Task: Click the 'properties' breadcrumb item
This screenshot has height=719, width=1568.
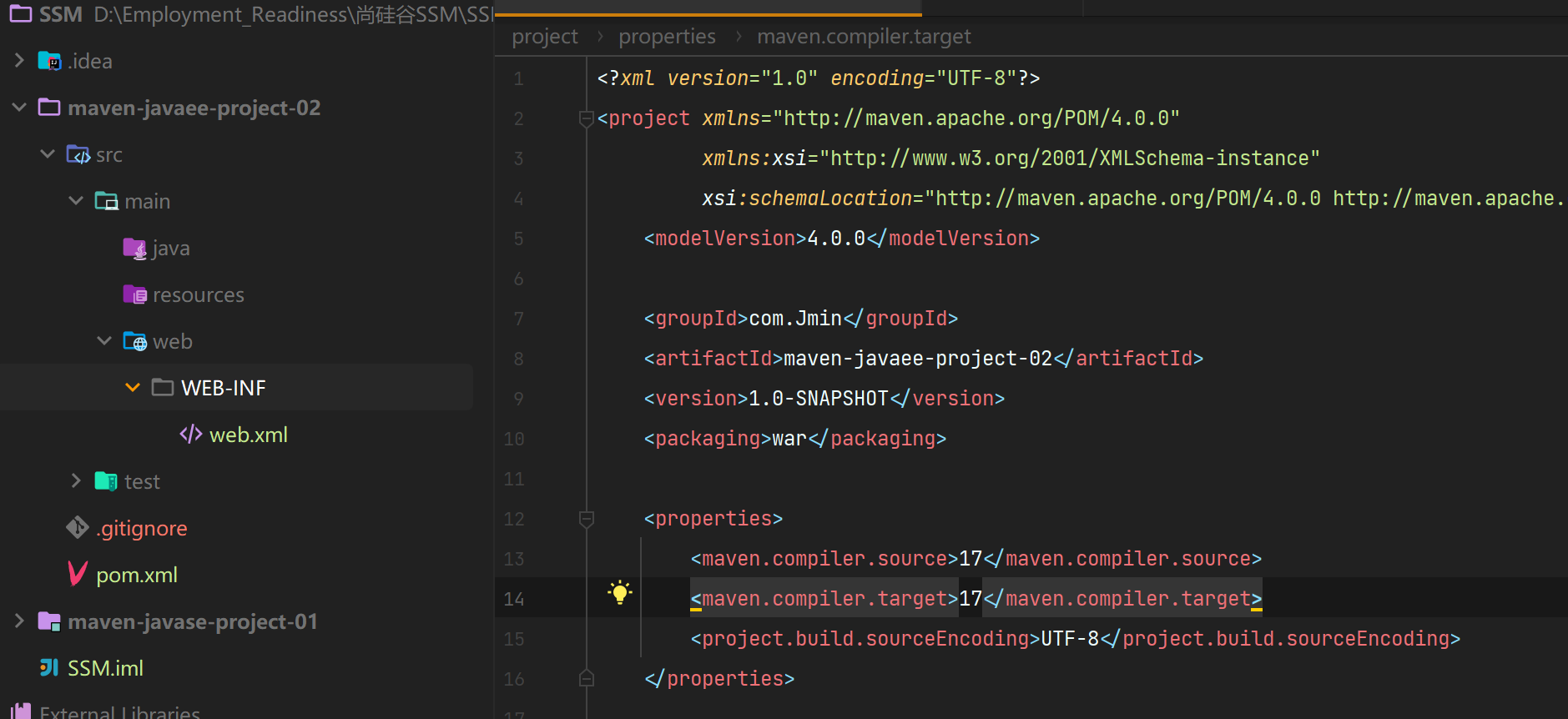Action: pyautogui.click(x=667, y=37)
